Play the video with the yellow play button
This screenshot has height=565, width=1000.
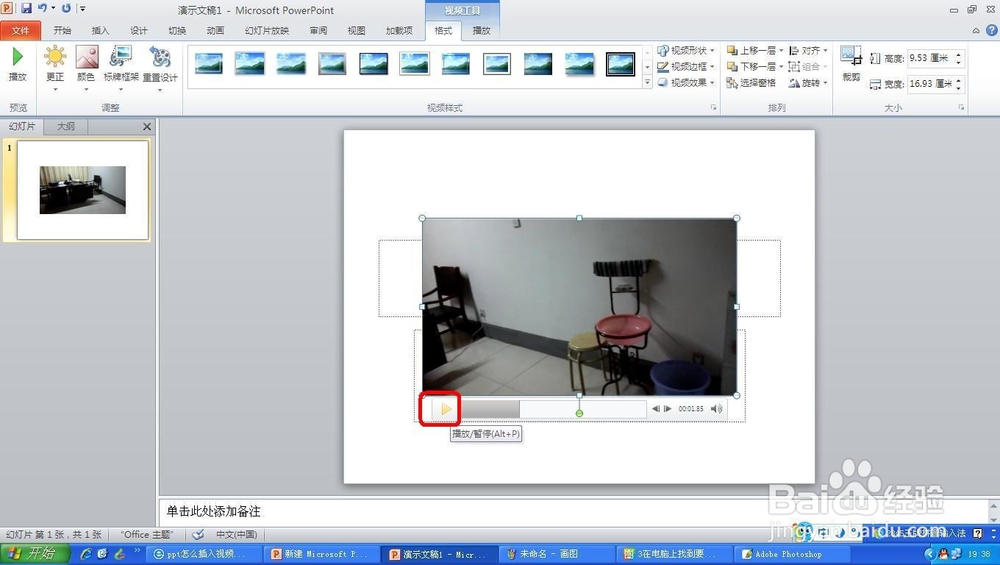tap(446, 409)
